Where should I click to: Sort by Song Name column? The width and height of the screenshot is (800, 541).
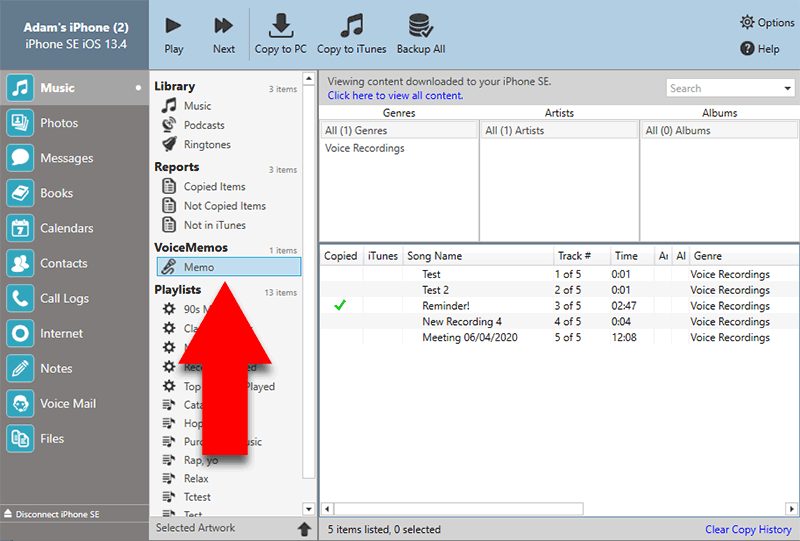(x=479, y=256)
